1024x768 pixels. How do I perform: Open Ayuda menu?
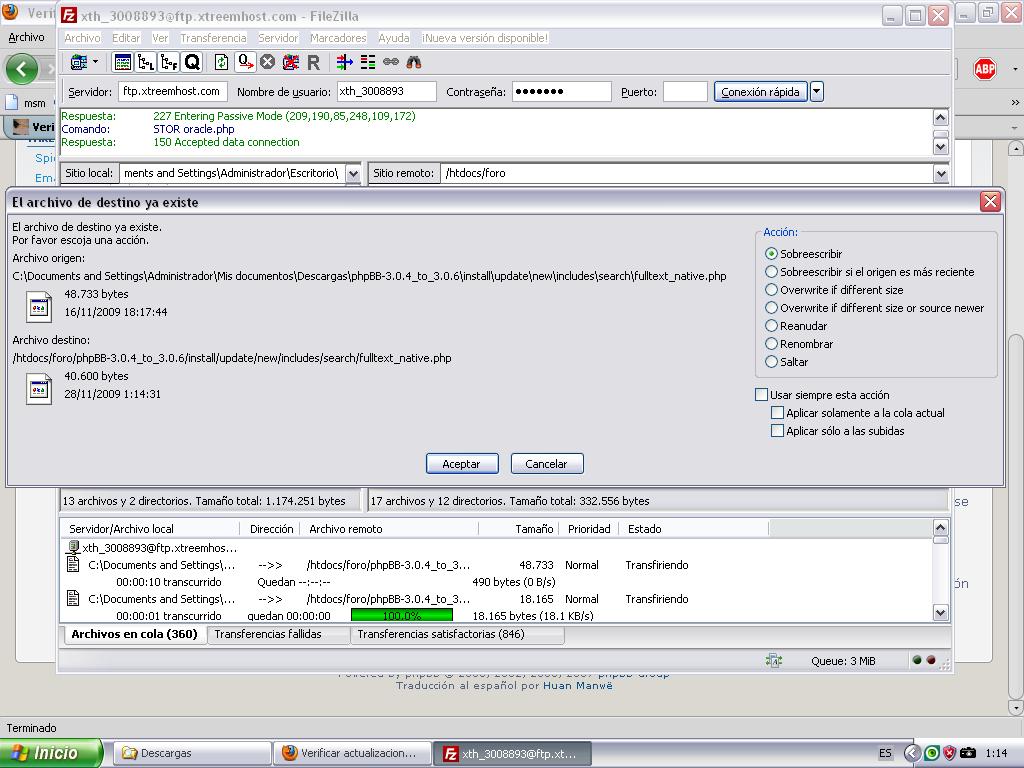(394, 38)
